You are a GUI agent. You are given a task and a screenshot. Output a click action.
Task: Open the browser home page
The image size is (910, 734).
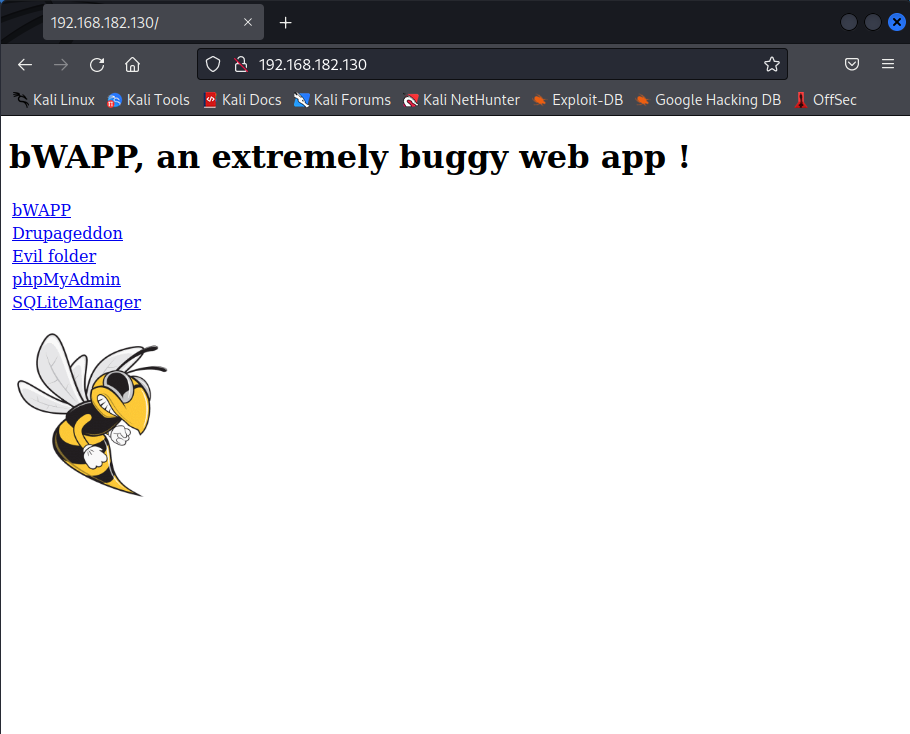(132, 64)
